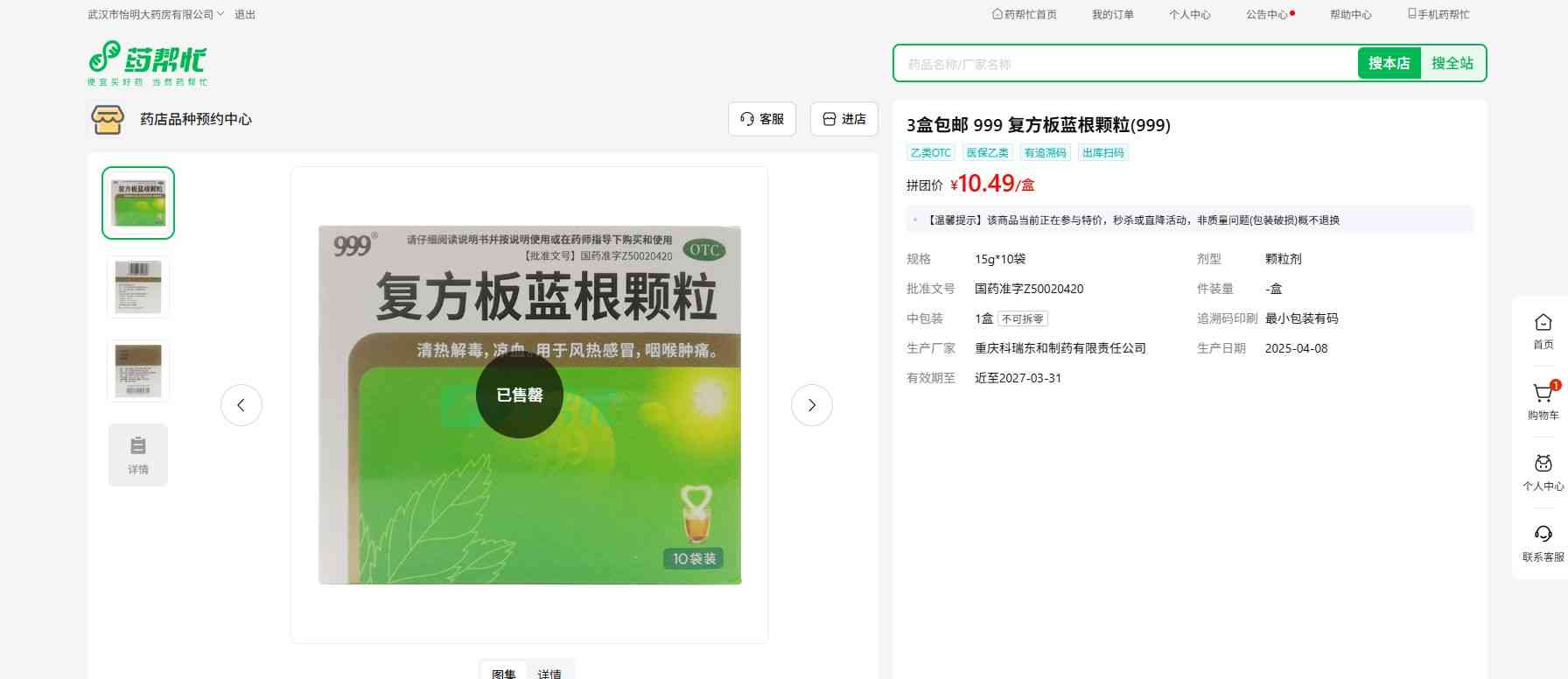Switch to the 详情 tab below image
This screenshot has width=1568, height=679.
click(x=549, y=673)
